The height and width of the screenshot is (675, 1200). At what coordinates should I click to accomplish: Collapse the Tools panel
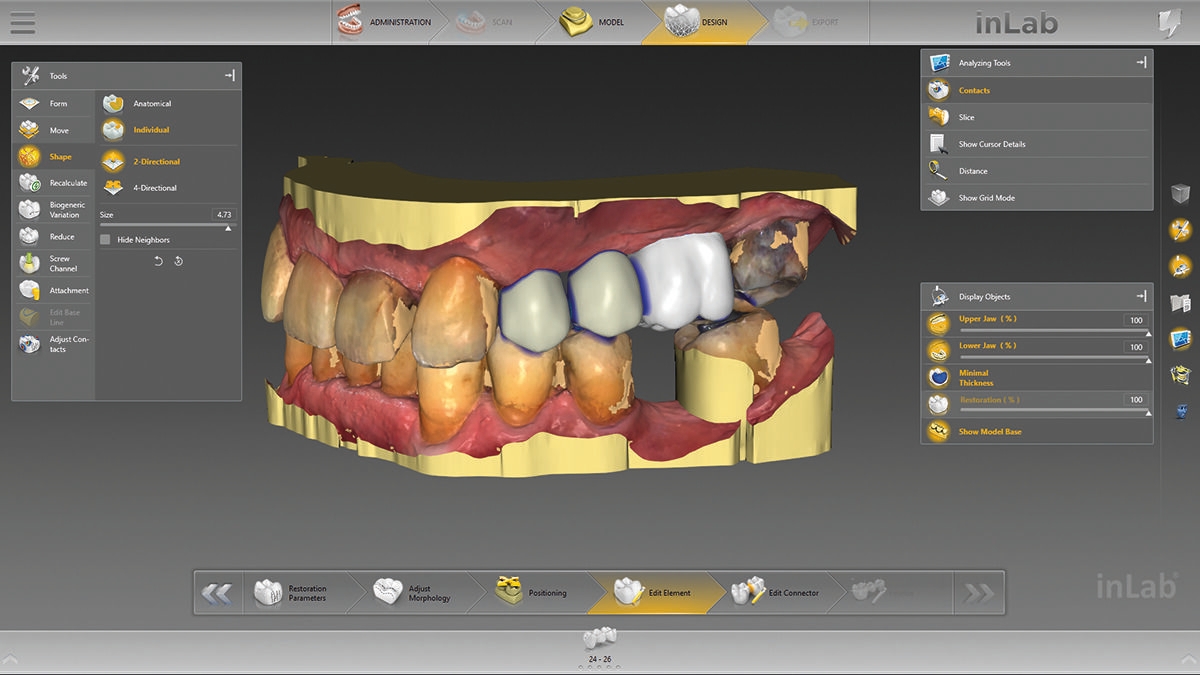coord(229,76)
